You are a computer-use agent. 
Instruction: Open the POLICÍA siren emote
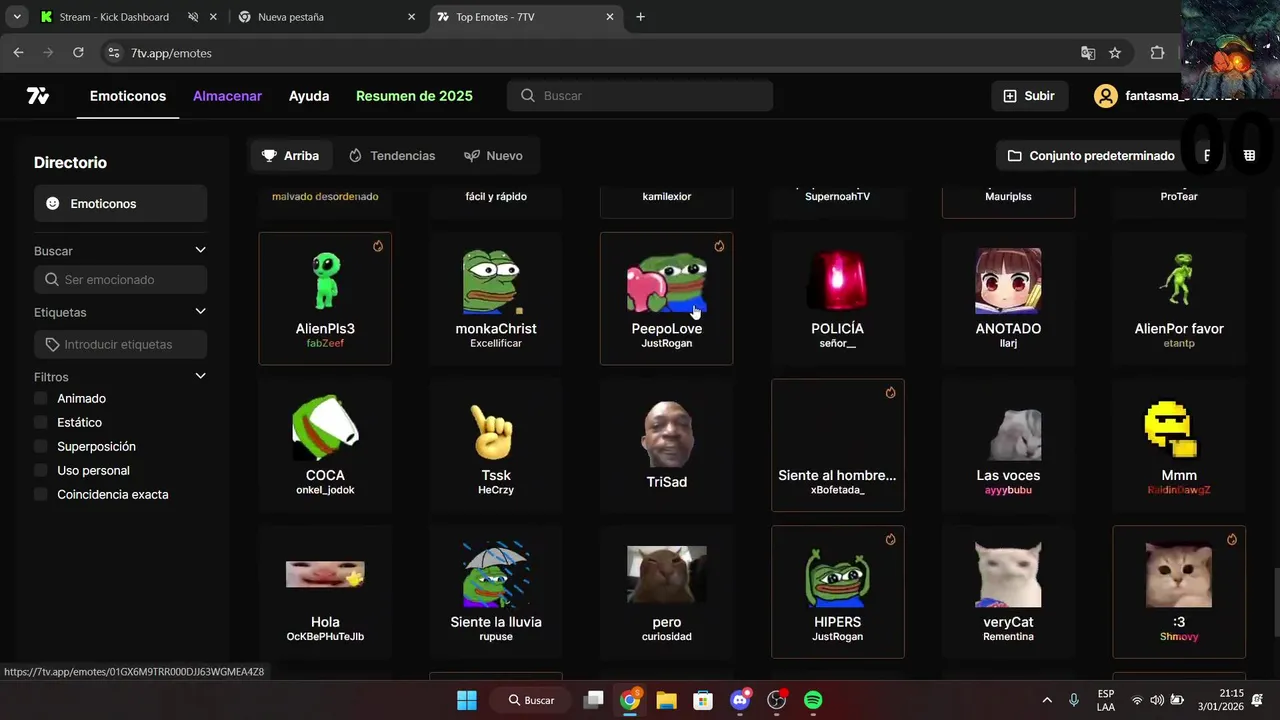tap(838, 282)
